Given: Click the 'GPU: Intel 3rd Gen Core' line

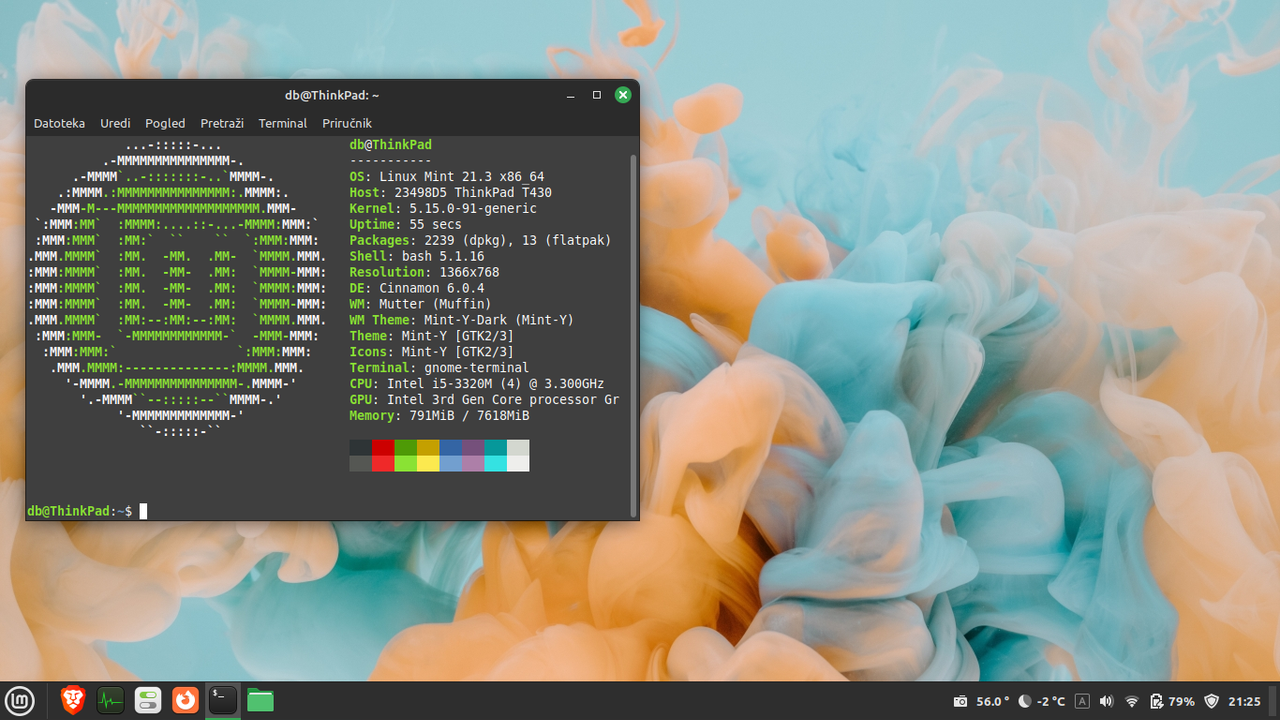Looking at the screenshot, I should [484, 401].
